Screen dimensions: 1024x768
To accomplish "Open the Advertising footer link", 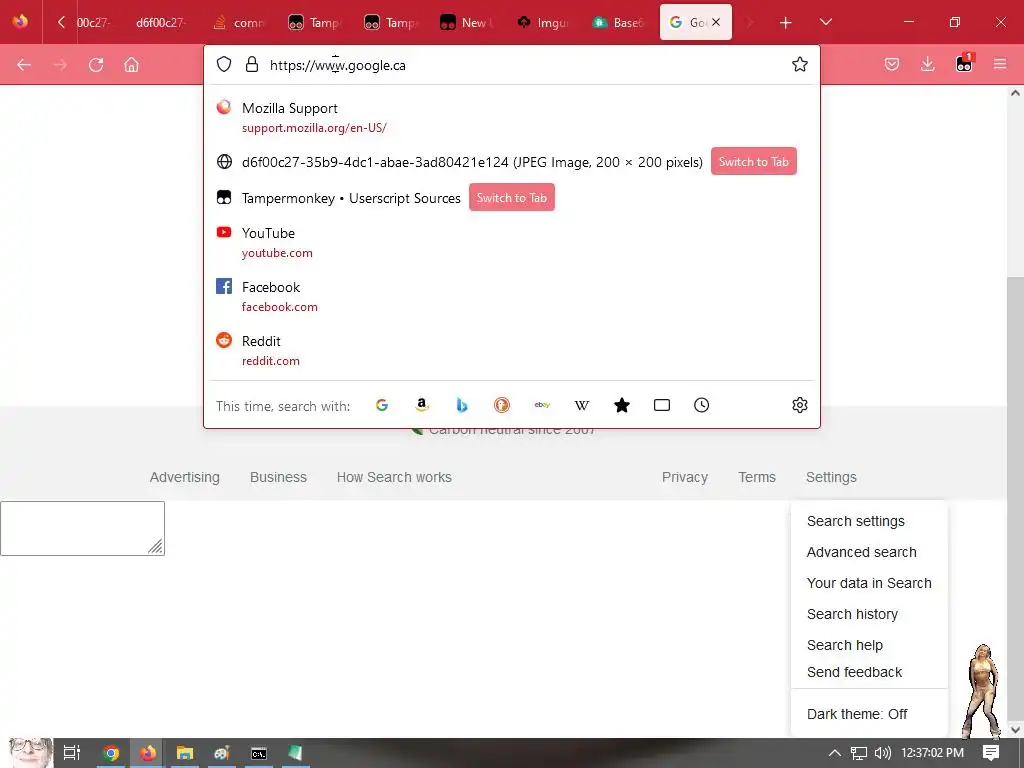I will [185, 477].
